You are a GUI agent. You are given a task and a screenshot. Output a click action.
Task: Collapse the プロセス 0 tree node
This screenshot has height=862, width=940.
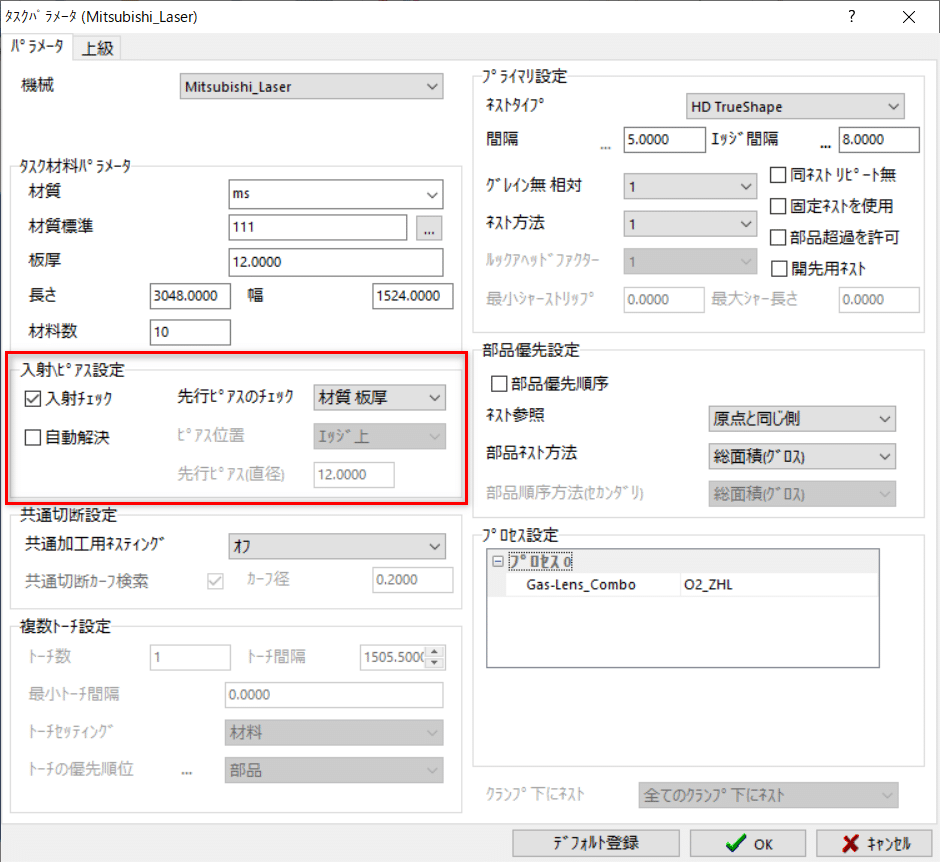tap(498, 562)
